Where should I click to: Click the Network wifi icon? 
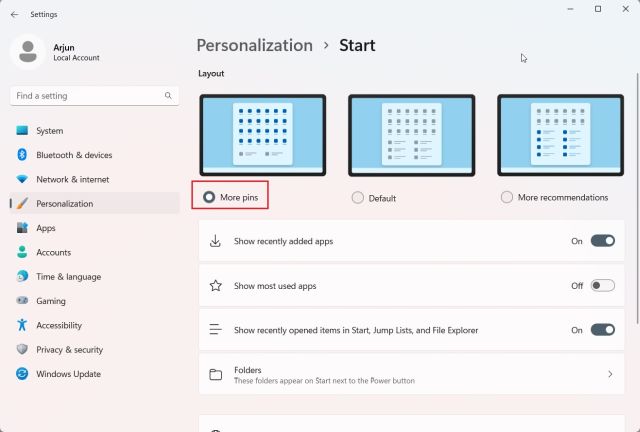point(22,179)
